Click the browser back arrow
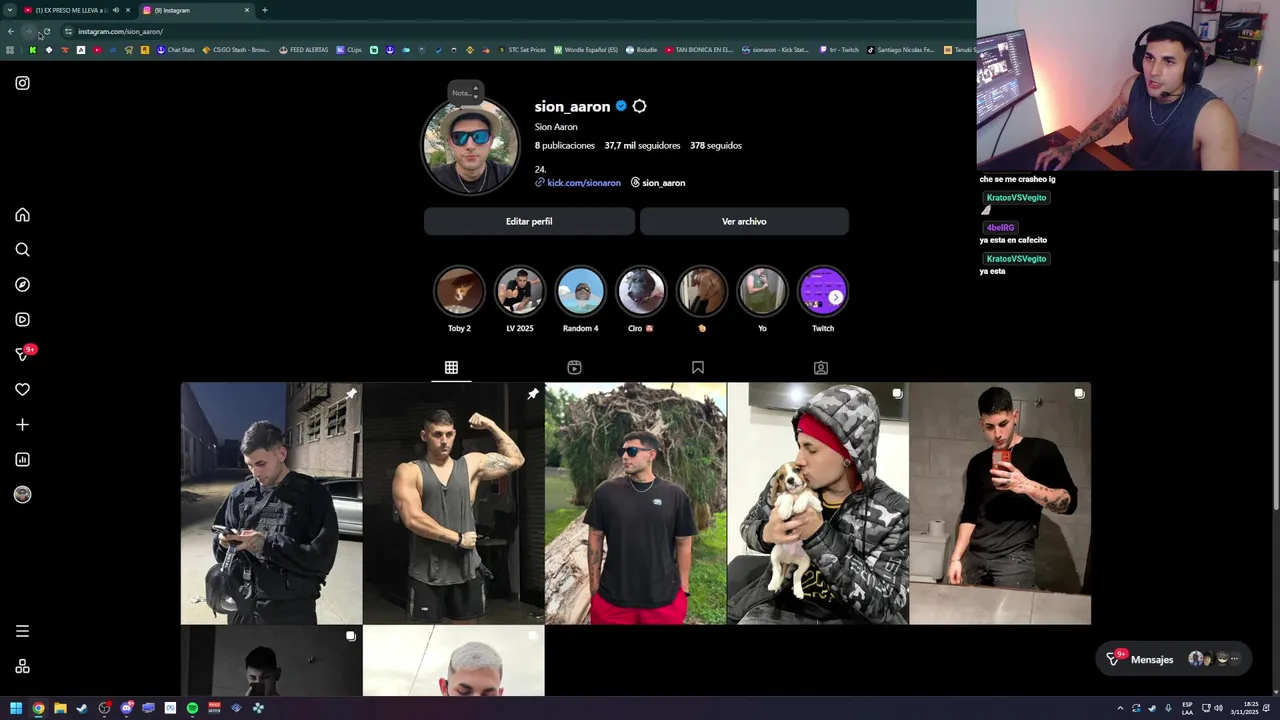 11,31
